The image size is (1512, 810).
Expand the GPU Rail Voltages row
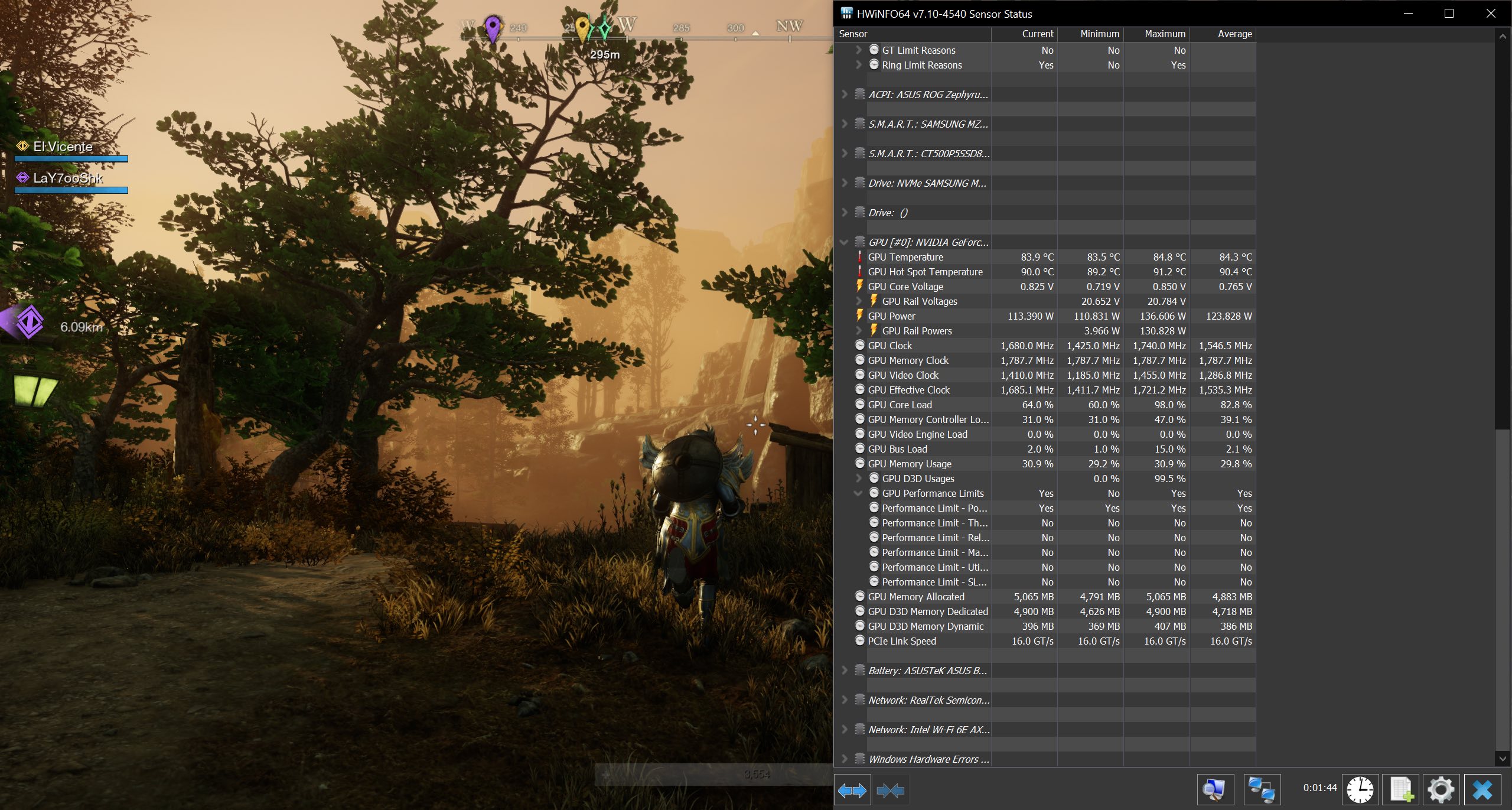(x=859, y=301)
